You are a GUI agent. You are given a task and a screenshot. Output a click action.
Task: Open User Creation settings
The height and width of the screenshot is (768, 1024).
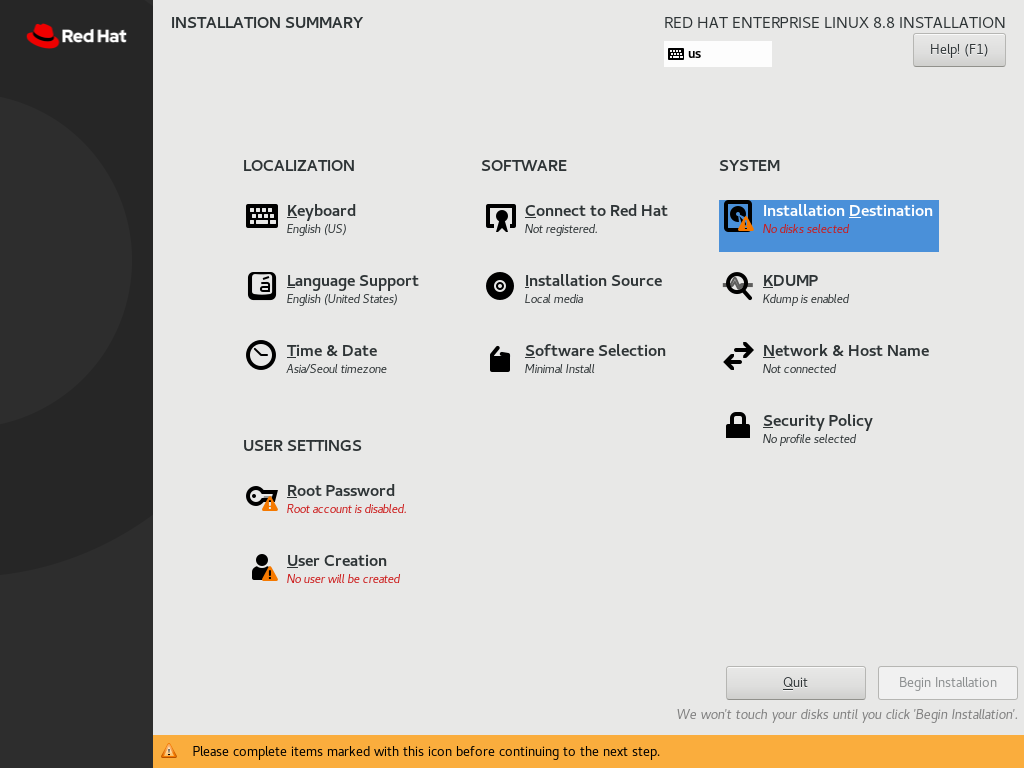pos(337,561)
